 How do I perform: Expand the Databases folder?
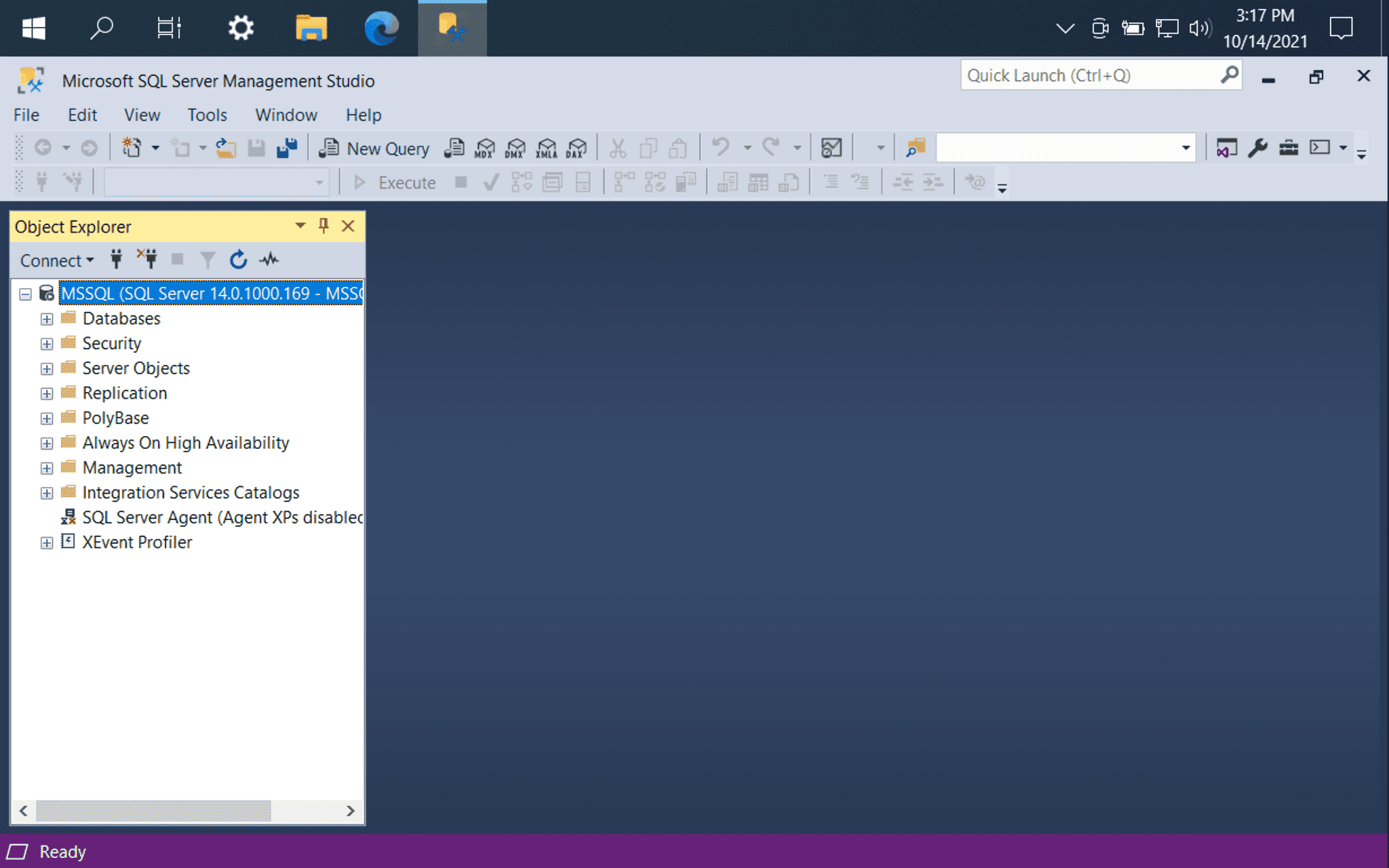[46, 319]
